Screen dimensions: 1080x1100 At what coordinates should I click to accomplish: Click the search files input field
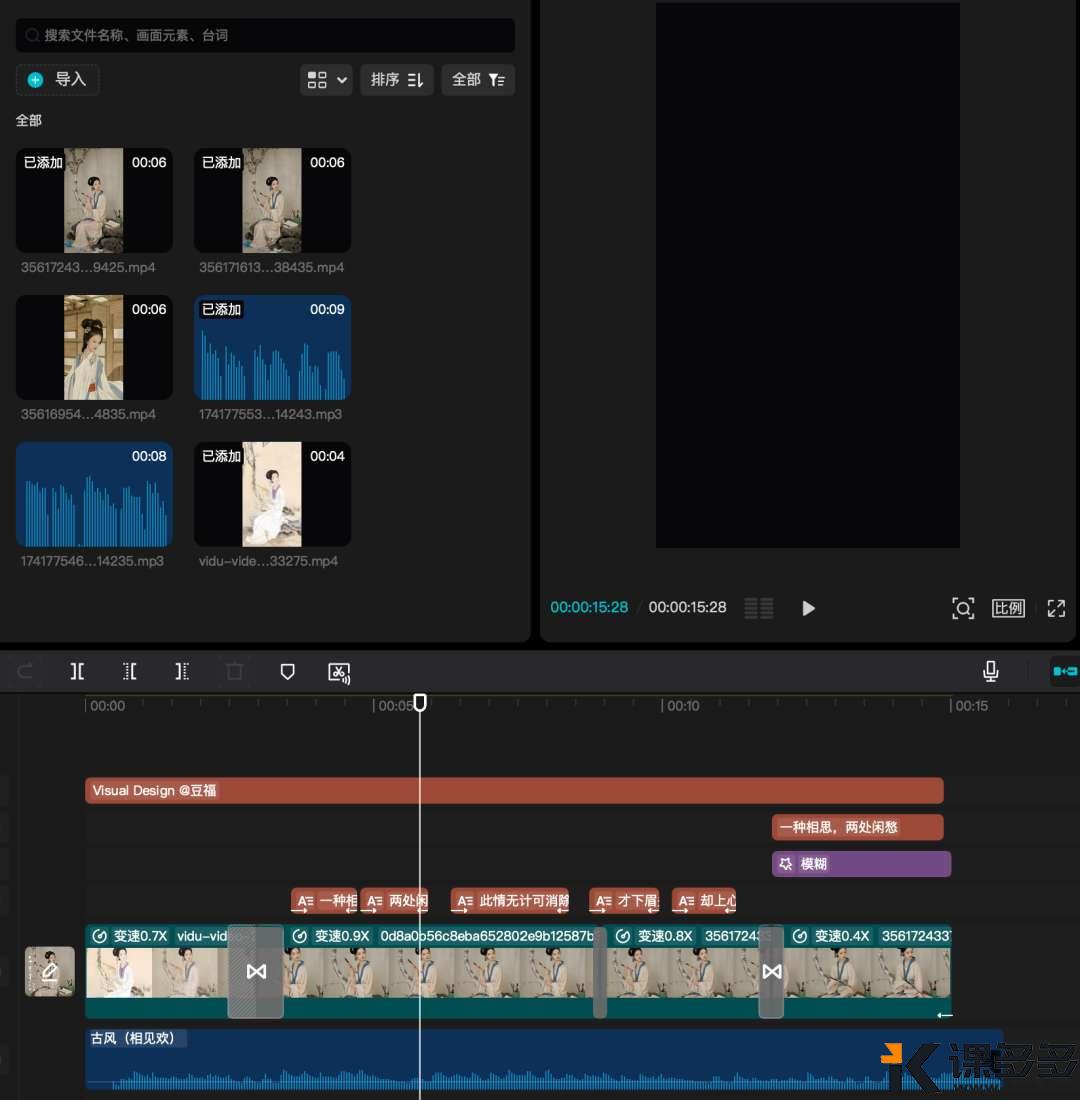tap(265, 35)
